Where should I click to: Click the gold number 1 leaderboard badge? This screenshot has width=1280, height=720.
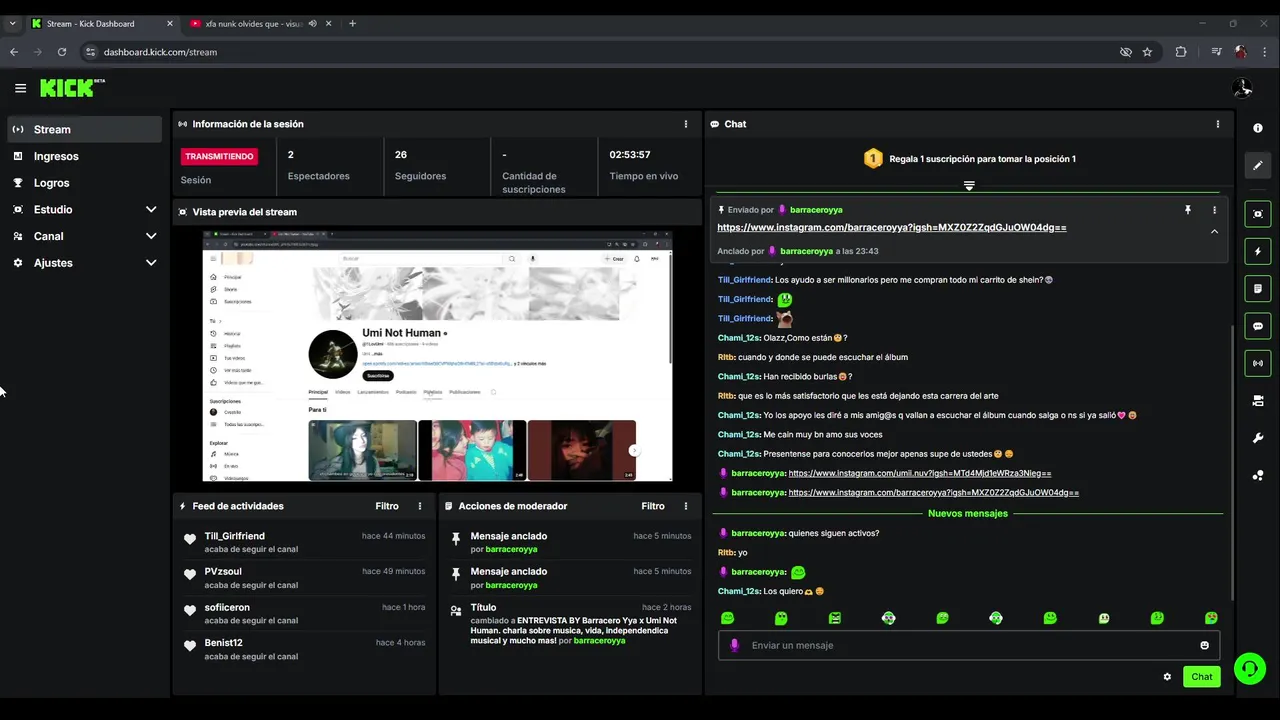tap(873, 158)
